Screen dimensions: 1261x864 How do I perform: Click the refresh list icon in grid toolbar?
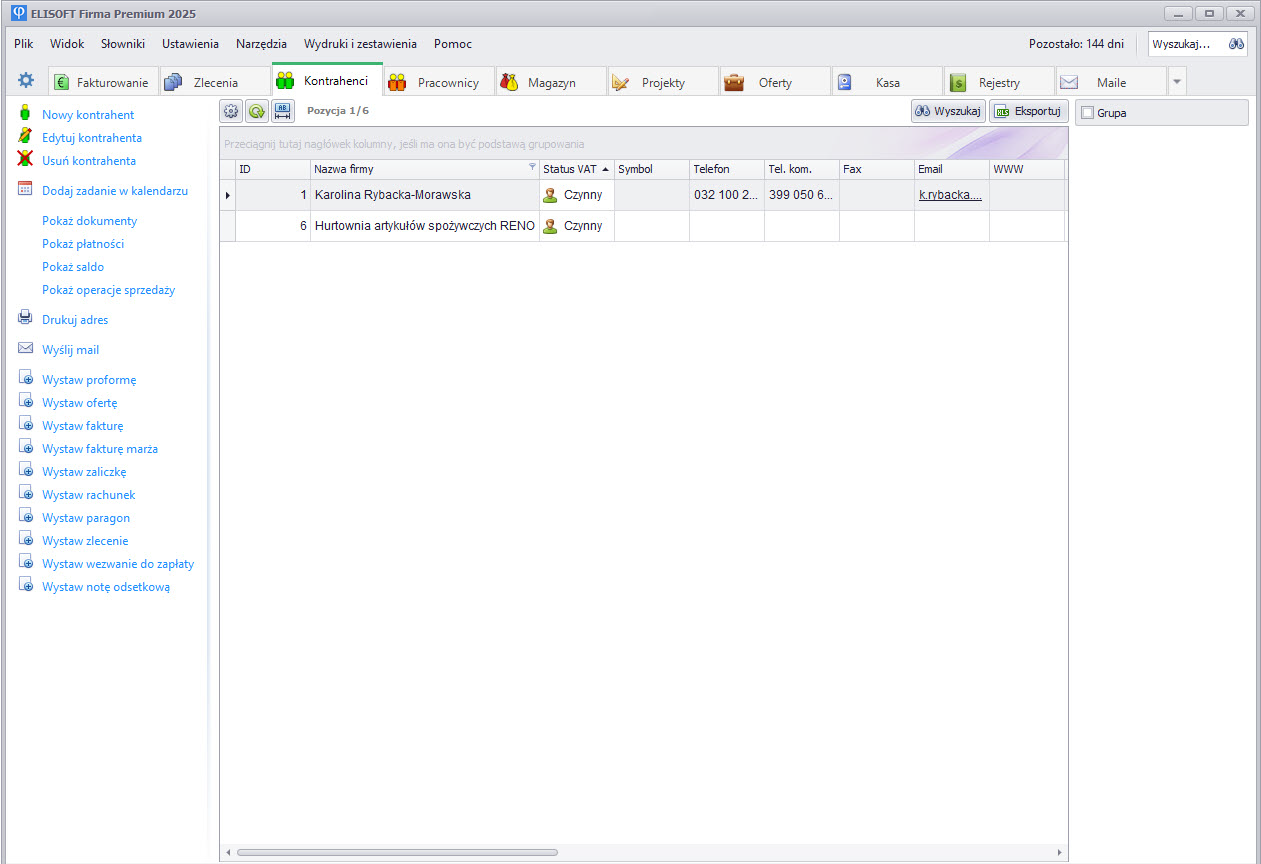(x=257, y=112)
